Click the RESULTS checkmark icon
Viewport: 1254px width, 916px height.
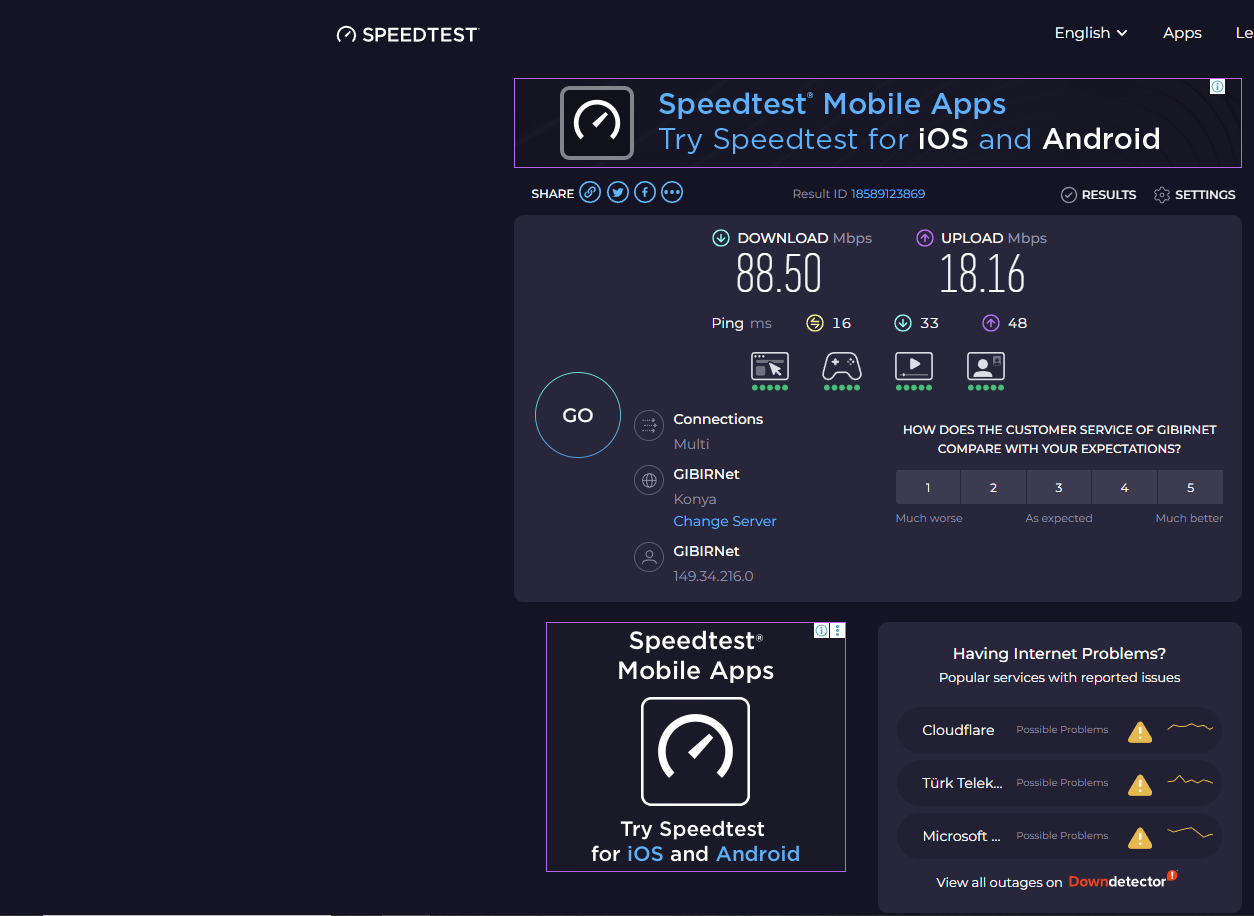(1068, 195)
